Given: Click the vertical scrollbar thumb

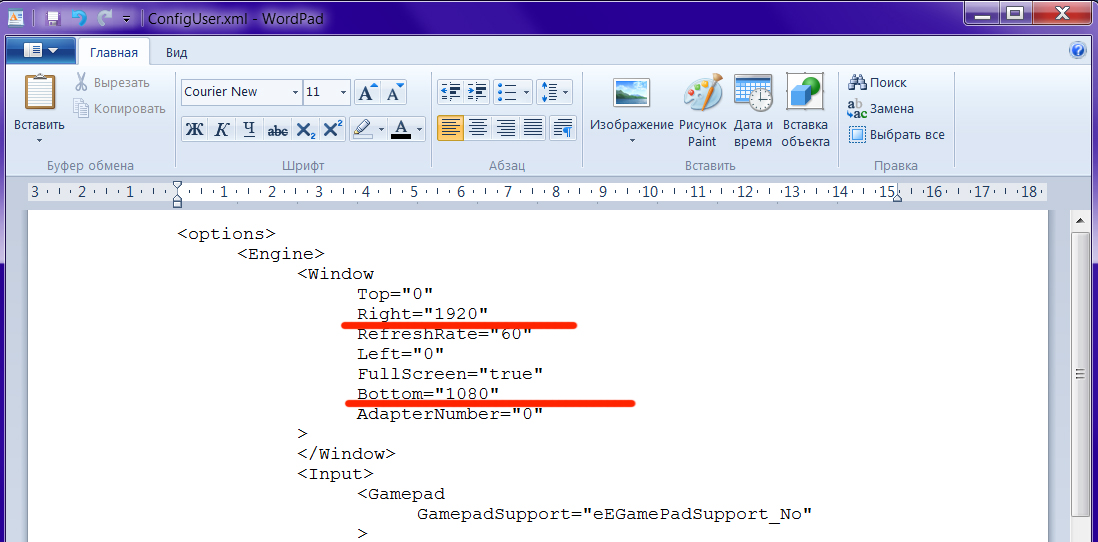Looking at the screenshot, I should [1082, 375].
